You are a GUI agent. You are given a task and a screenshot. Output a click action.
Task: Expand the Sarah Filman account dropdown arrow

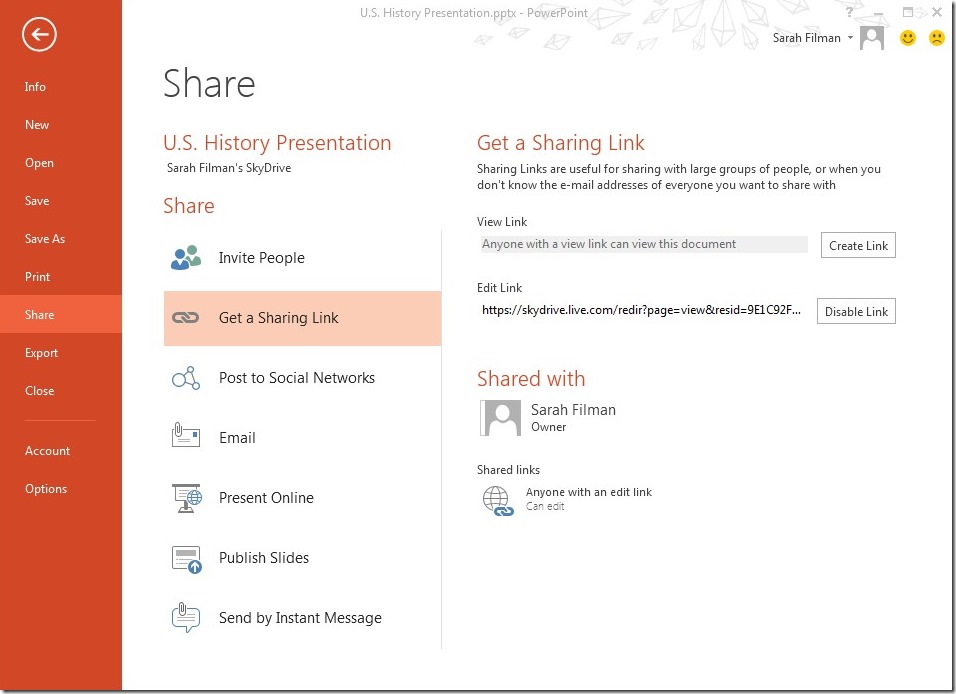850,38
